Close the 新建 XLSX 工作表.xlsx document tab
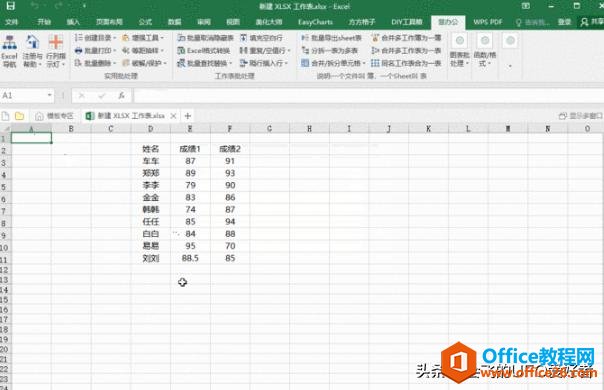 tap(173, 116)
